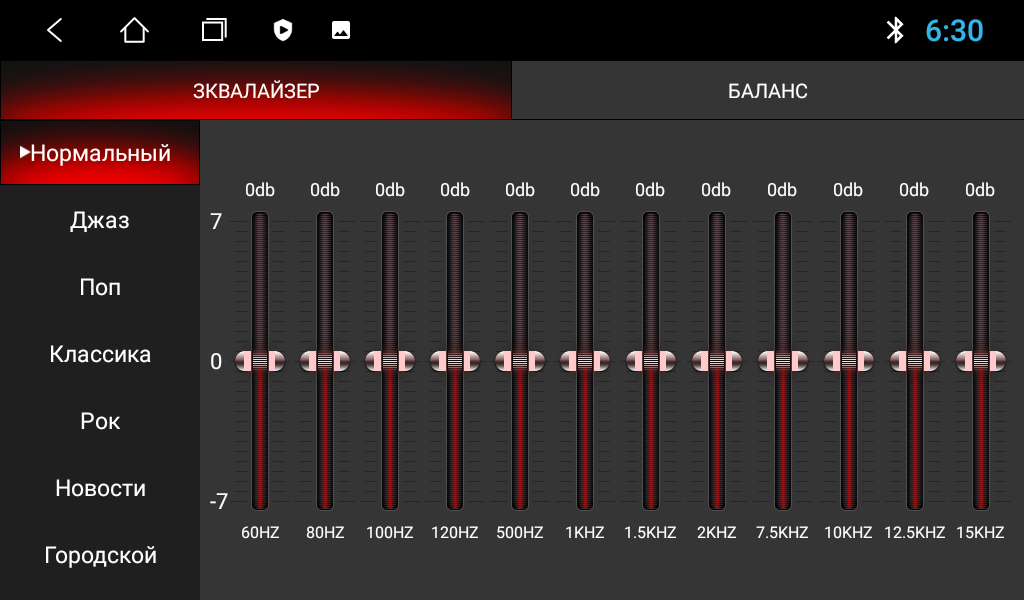Tap the 6:30 clock display

954,31
